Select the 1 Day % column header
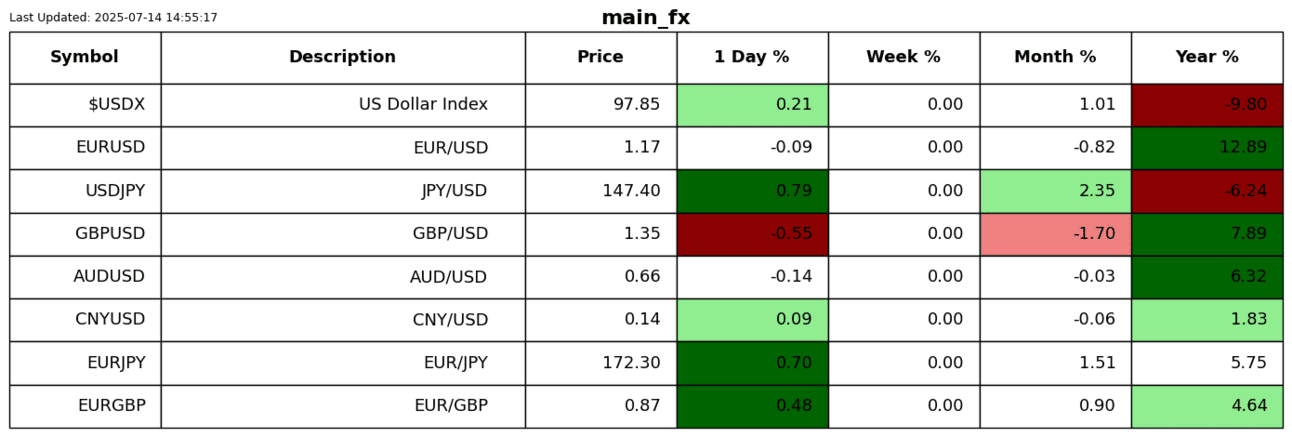Screen dimensions: 1292x437 [x=752, y=57]
